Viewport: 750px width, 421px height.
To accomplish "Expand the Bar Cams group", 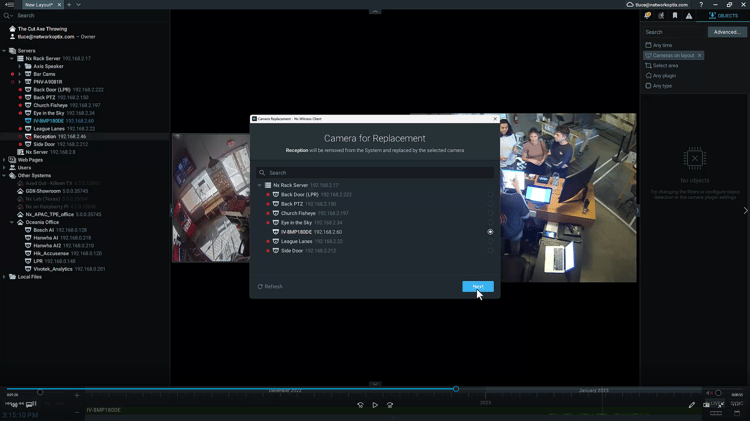I will pos(20,74).
